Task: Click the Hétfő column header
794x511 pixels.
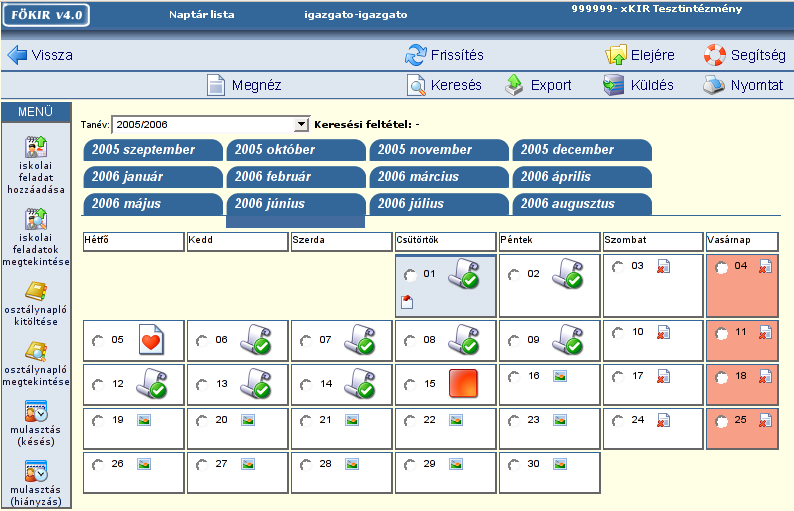Action: [x=133, y=241]
